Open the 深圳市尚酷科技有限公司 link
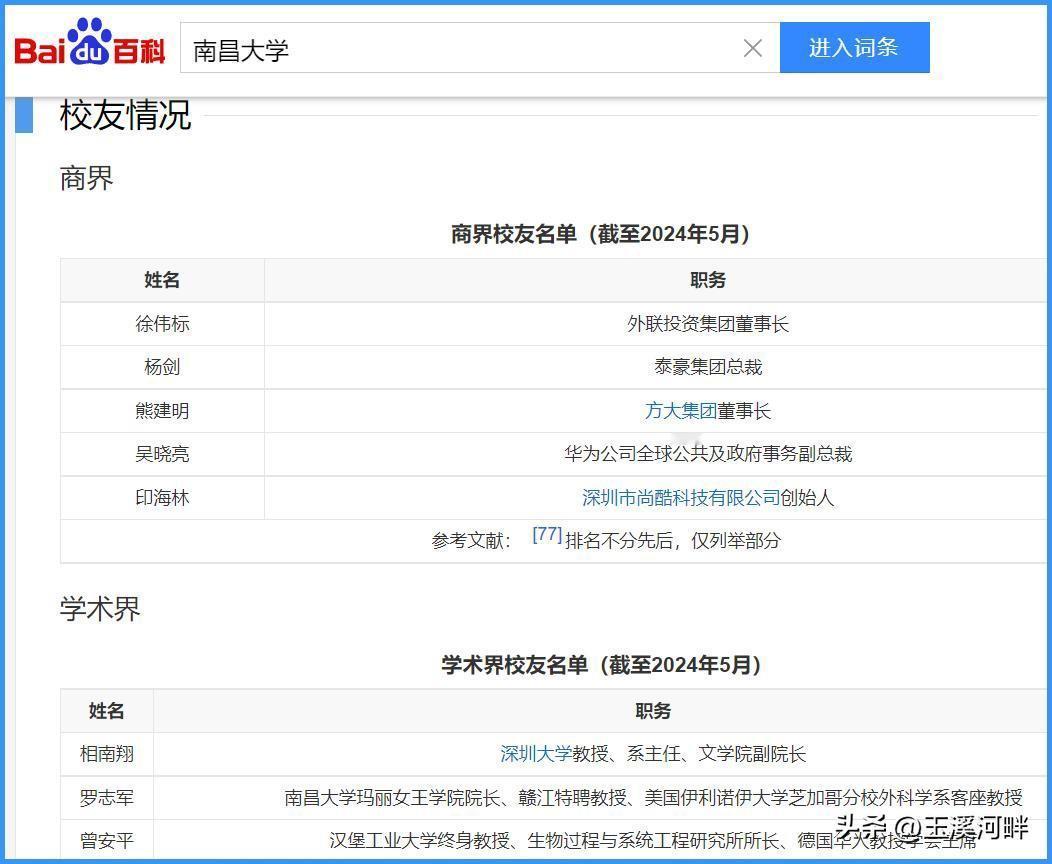 (680, 498)
